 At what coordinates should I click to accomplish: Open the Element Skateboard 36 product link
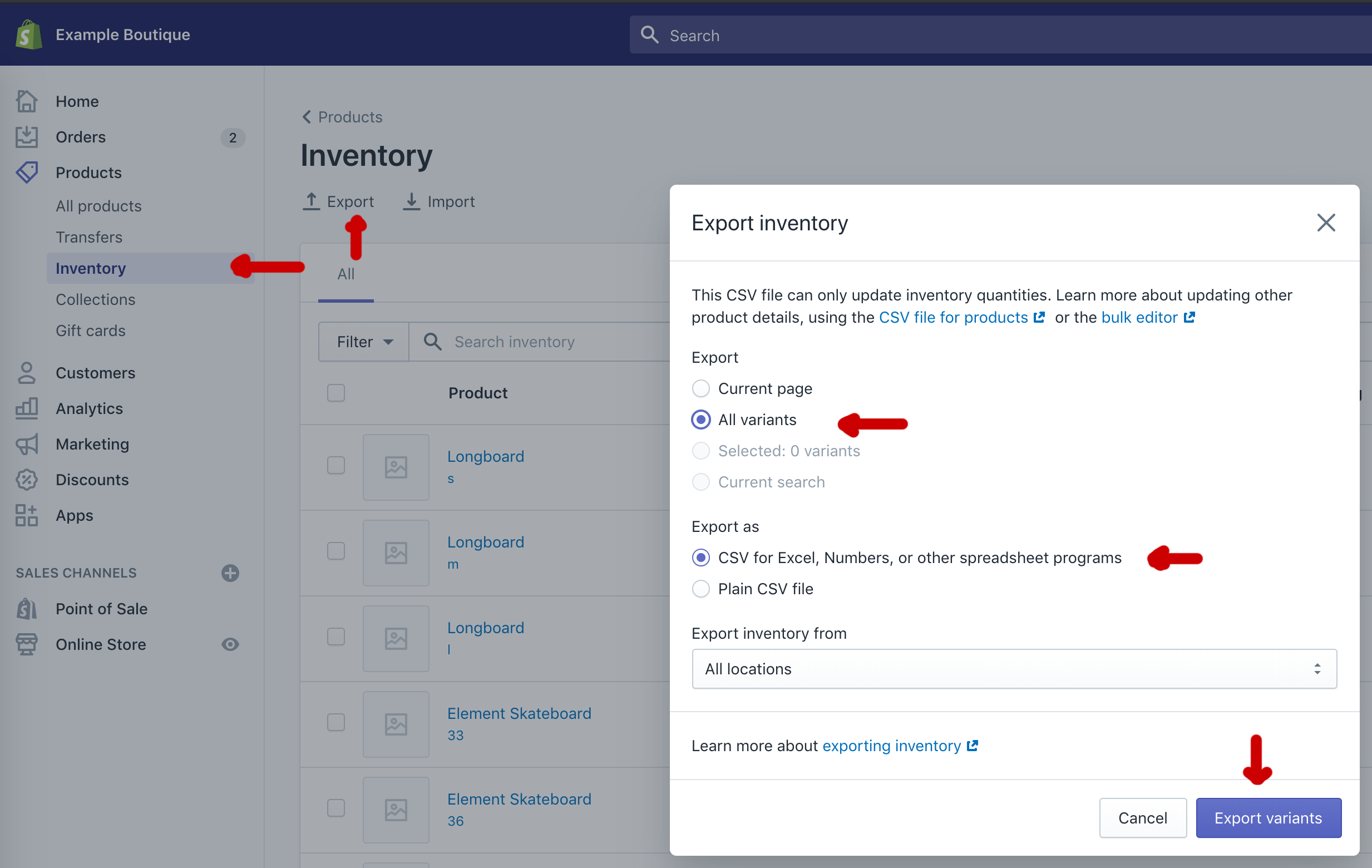coord(519,799)
